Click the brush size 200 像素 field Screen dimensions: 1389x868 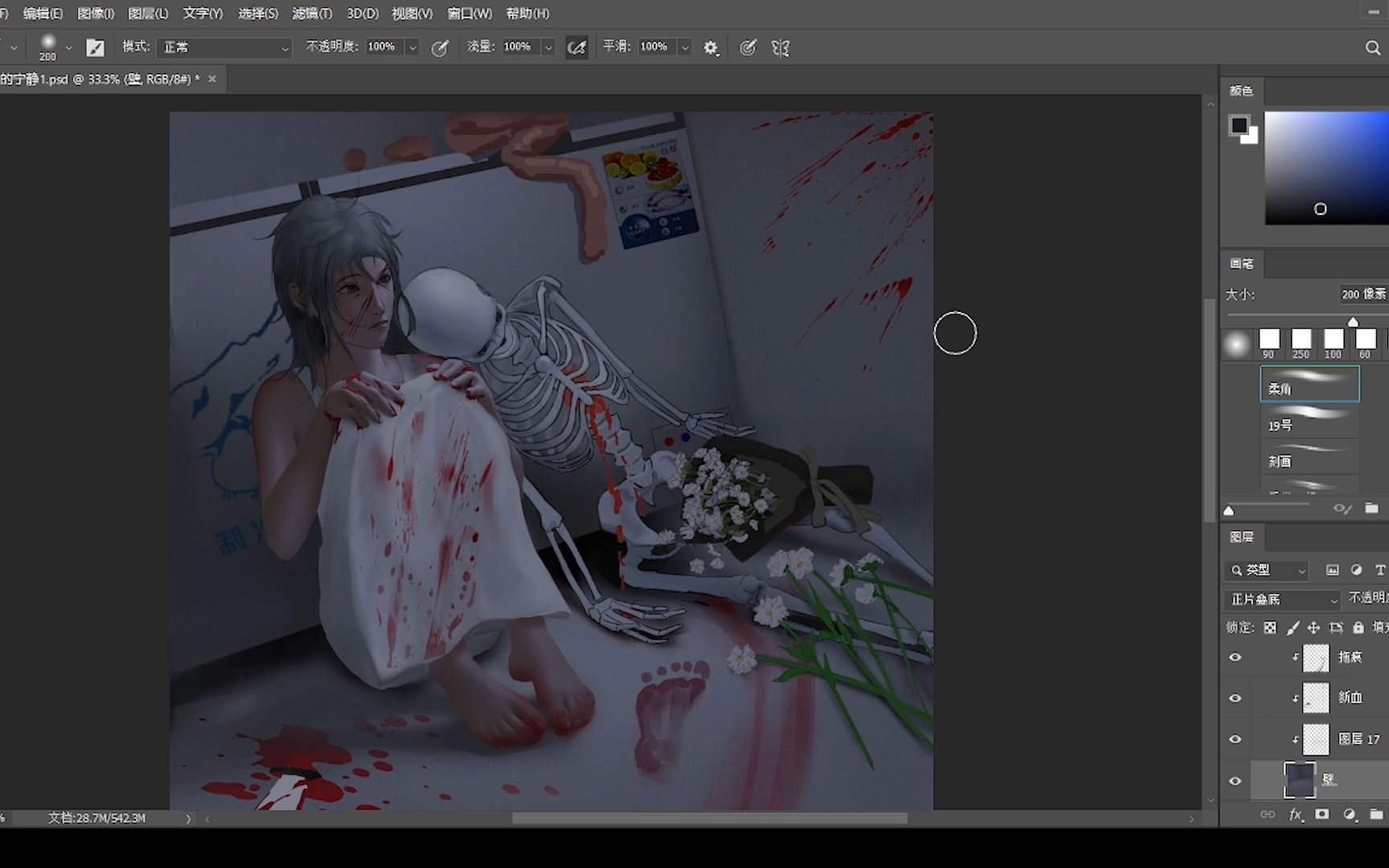[x=1363, y=294]
